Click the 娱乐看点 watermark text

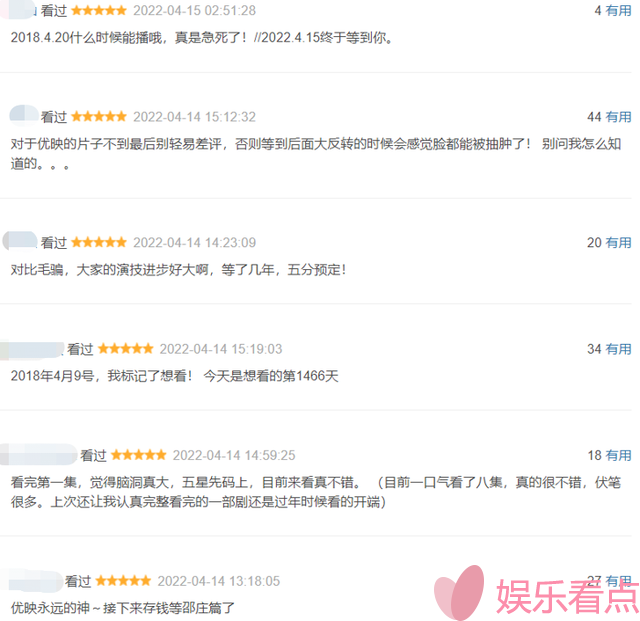click(x=567, y=597)
